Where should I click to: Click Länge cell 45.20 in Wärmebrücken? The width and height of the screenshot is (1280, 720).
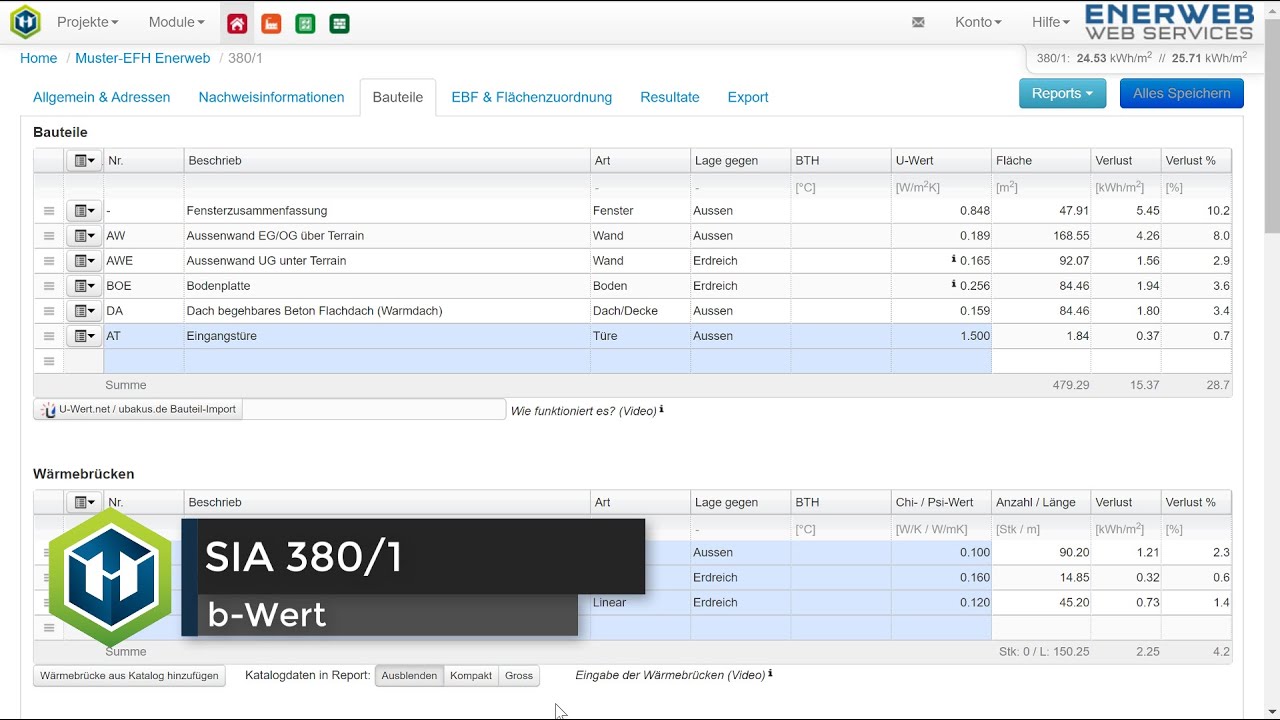click(1041, 602)
